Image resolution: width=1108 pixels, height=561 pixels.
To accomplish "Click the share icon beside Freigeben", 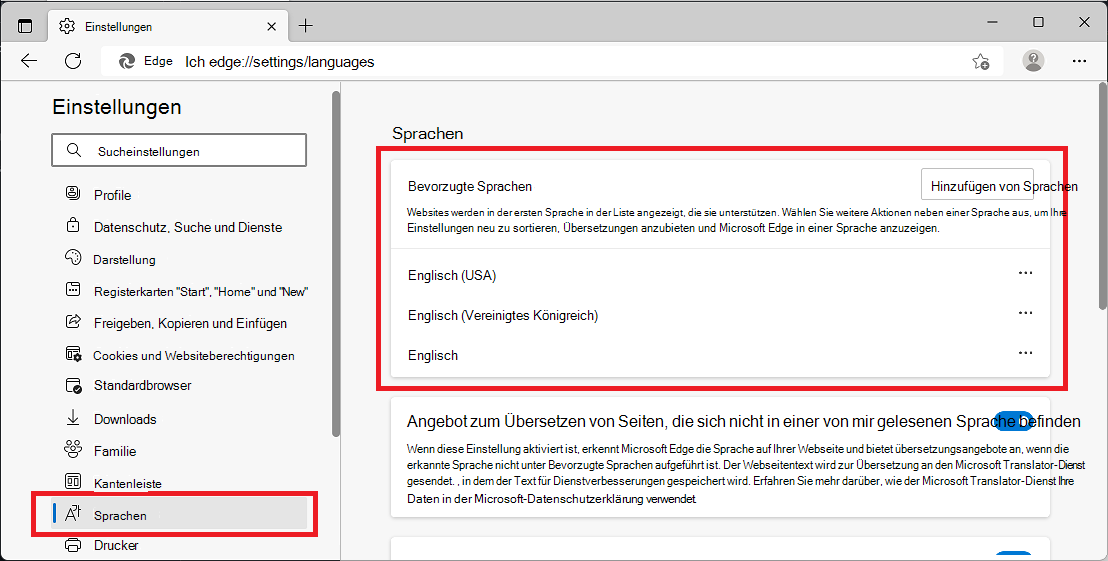I will [73, 321].
